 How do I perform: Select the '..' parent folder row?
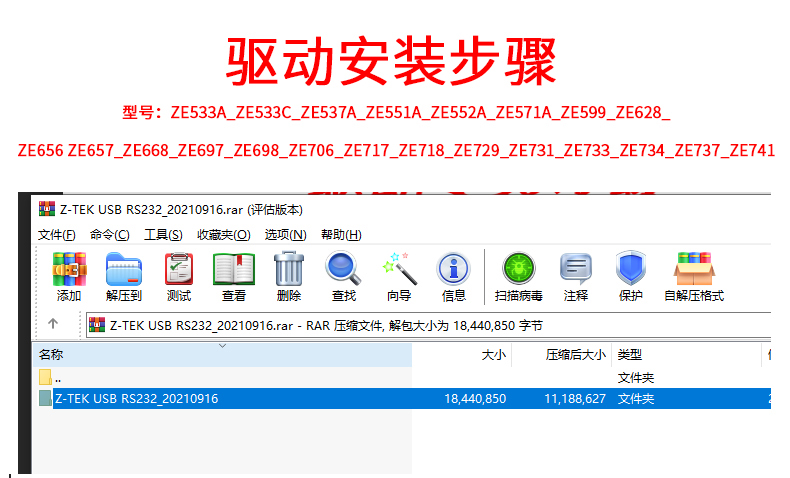[x=405, y=378]
